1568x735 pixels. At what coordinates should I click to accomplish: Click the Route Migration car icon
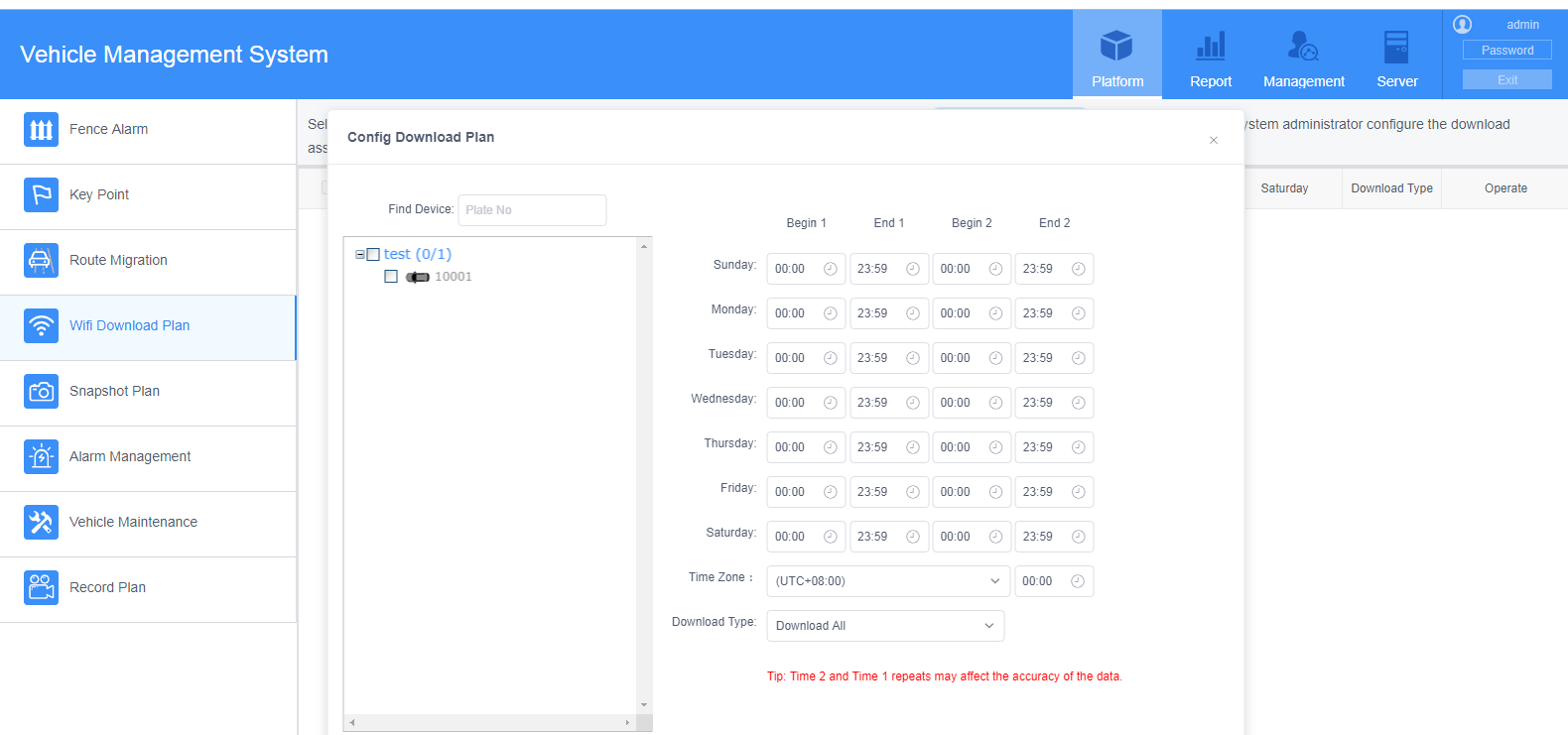[x=41, y=260]
